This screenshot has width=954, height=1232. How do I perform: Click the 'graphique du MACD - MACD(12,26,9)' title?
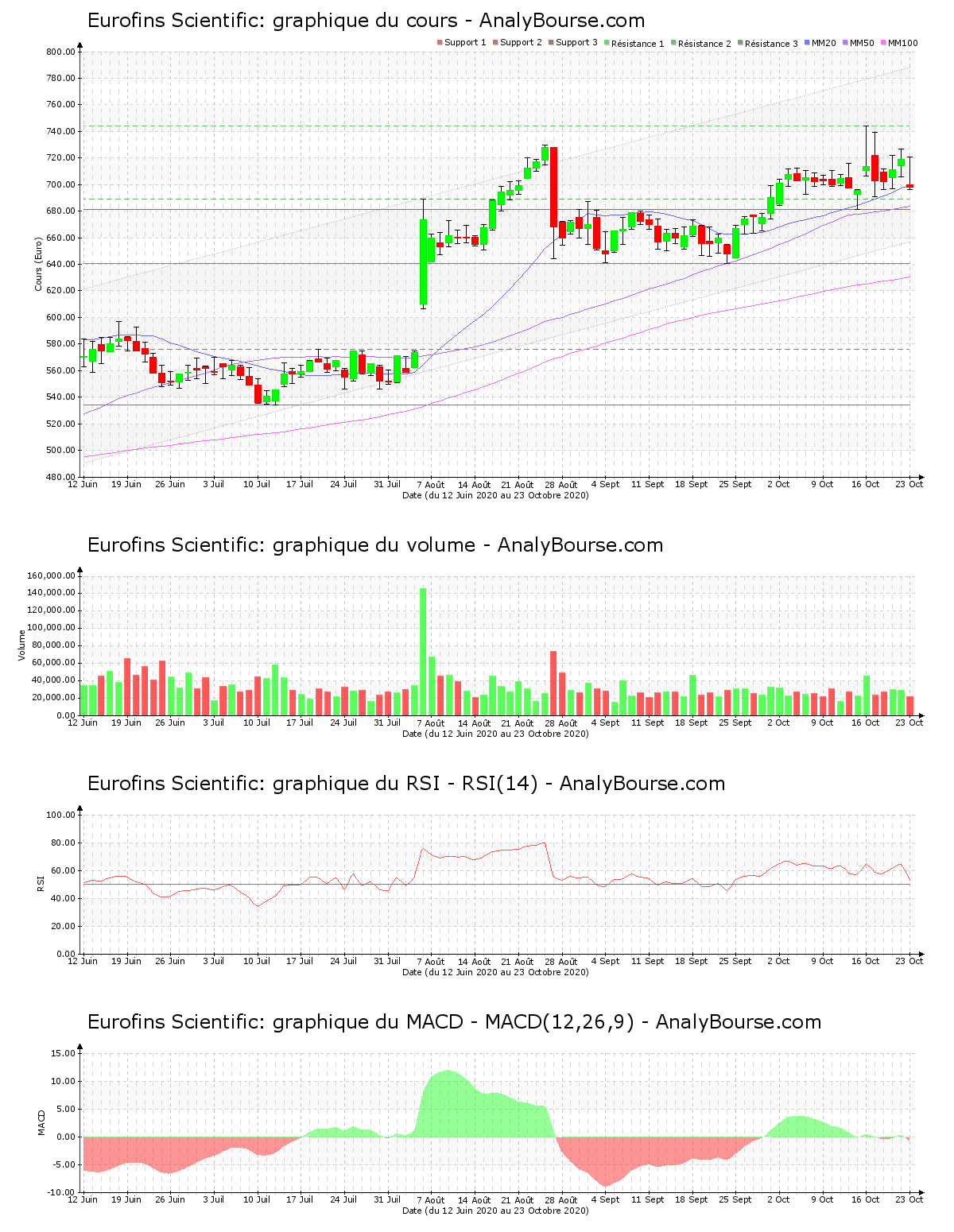454,1022
